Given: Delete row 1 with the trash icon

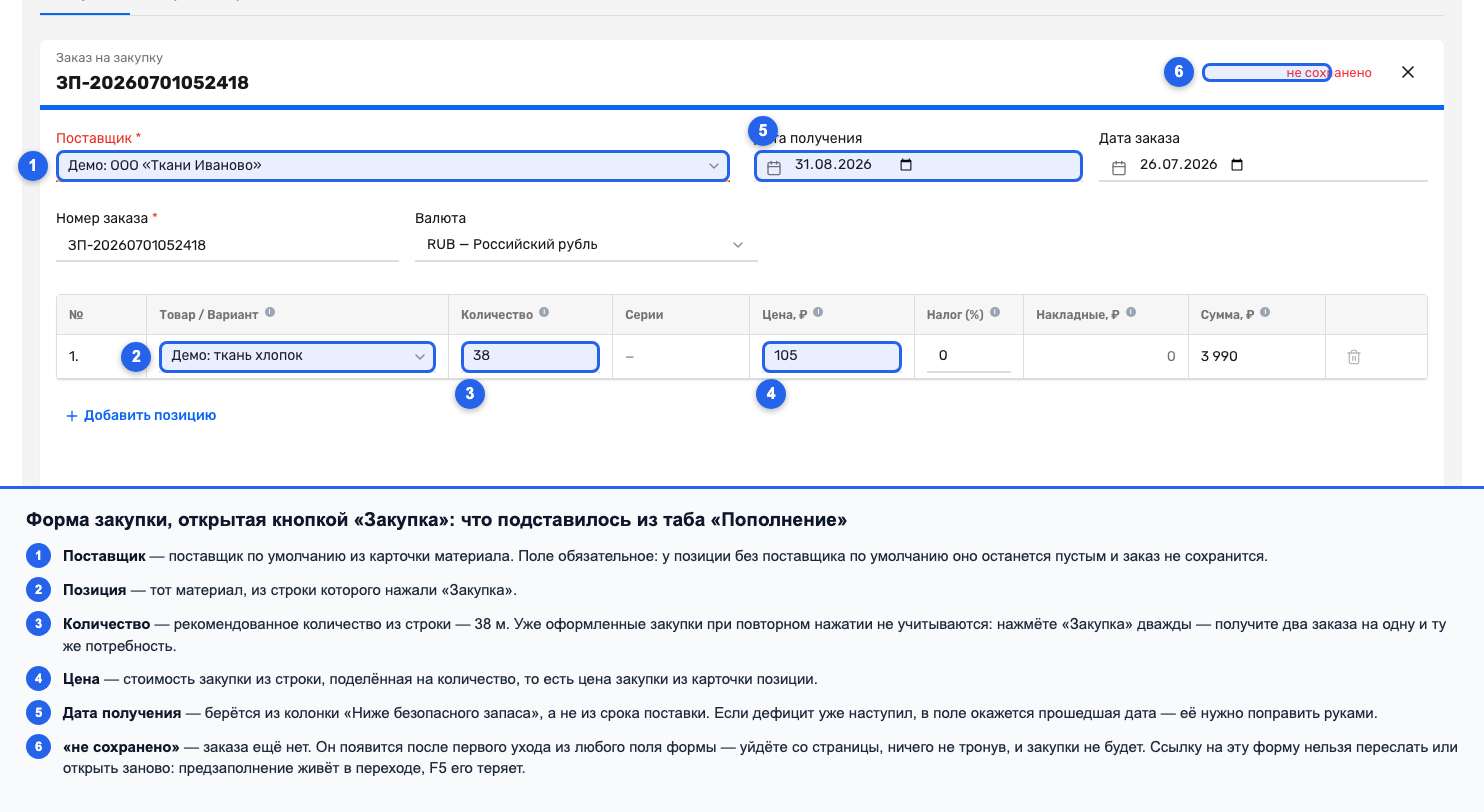Looking at the screenshot, I should (x=1354, y=356).
